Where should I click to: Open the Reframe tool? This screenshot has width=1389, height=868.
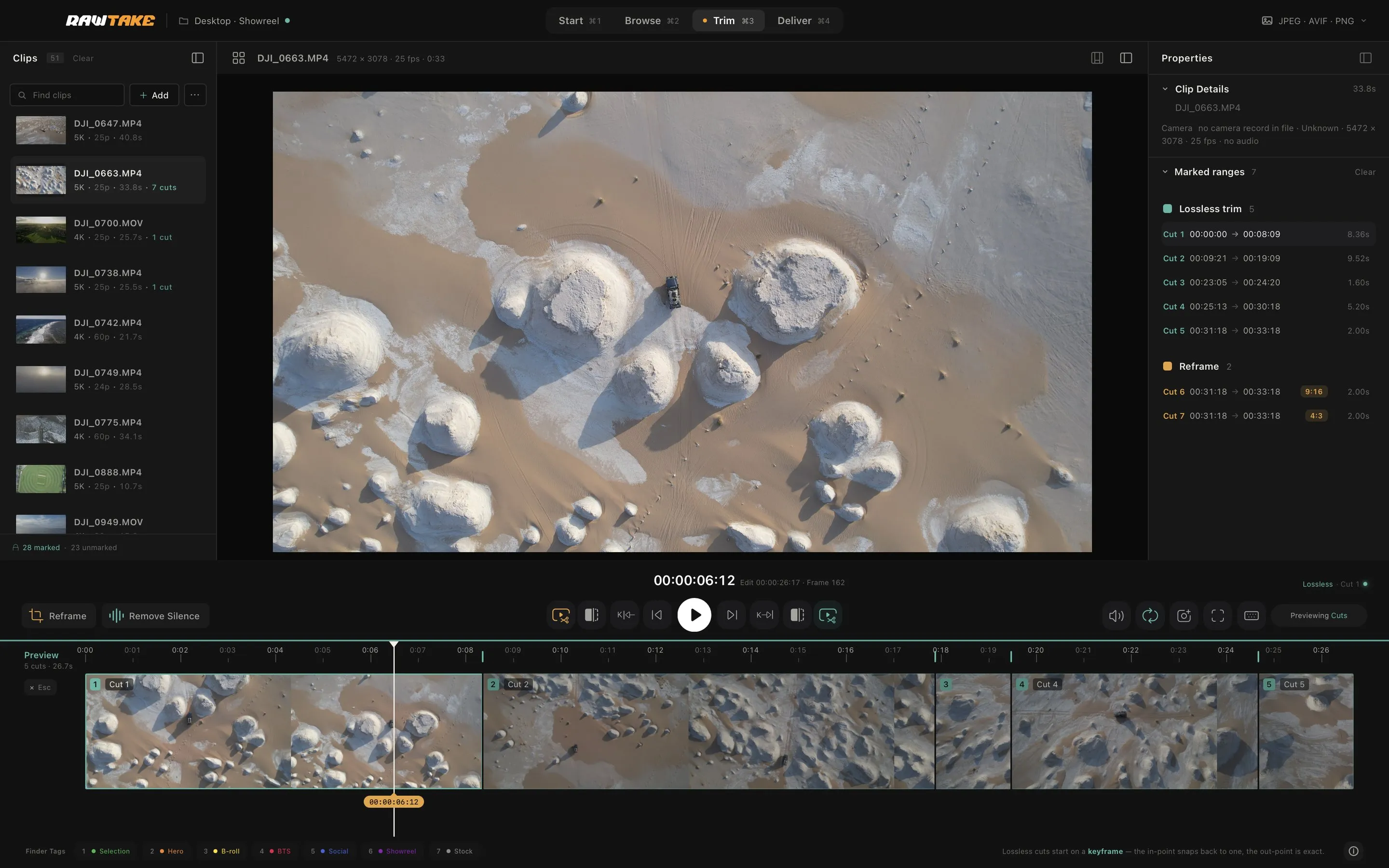[58, 615]
